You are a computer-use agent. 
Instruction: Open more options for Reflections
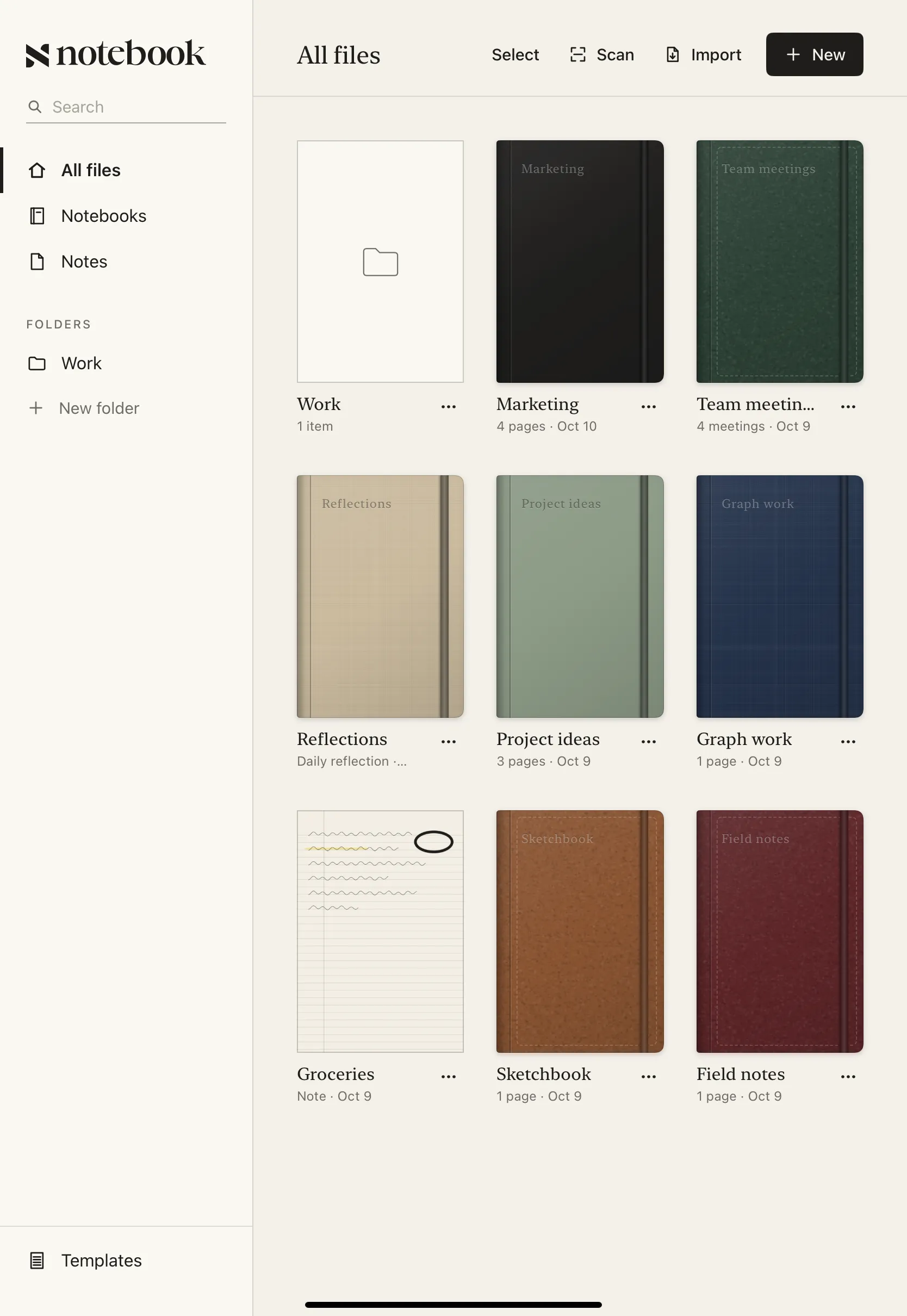(449, 742)
